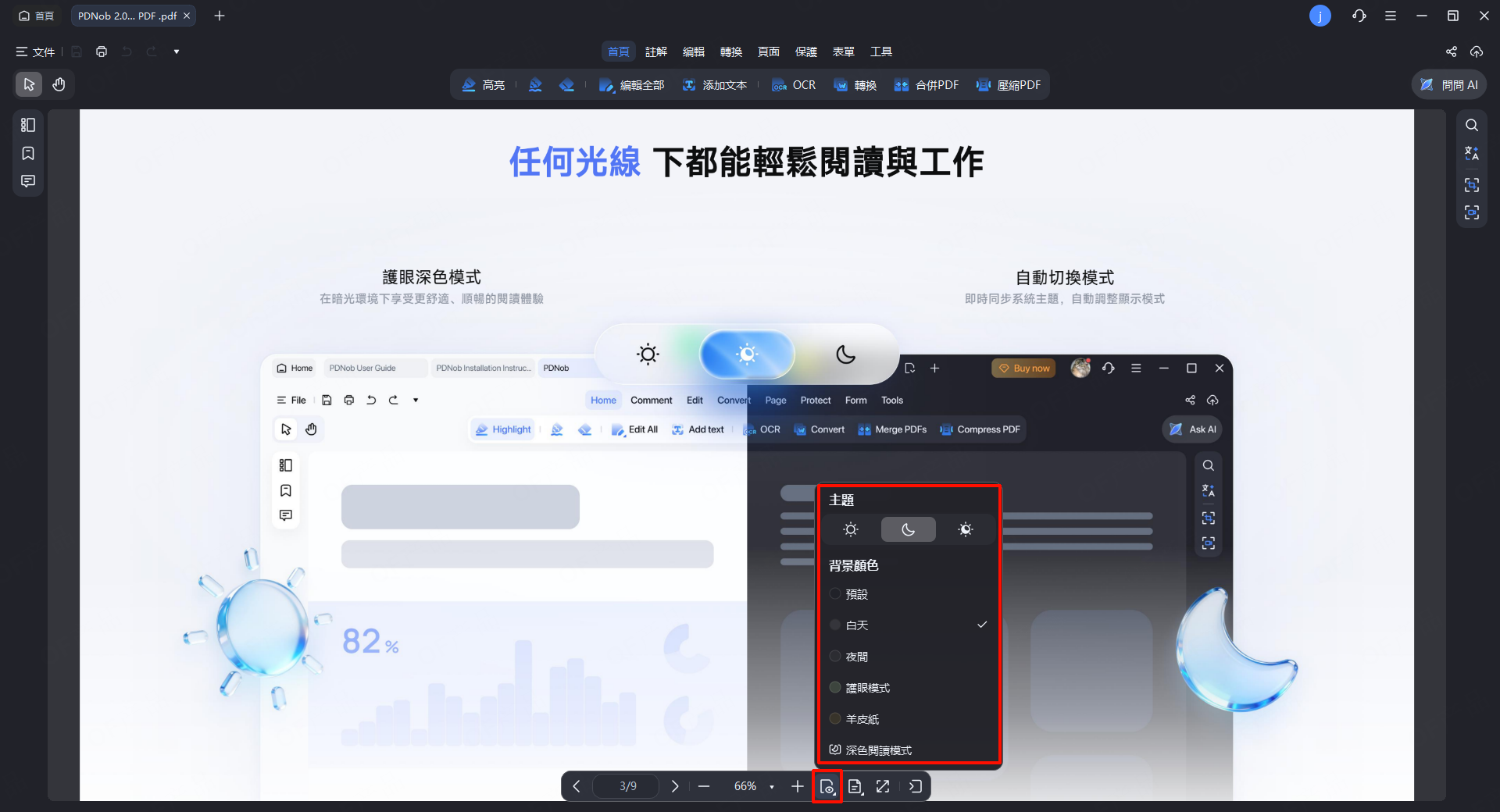This screenshot has height=812, width=1500.
Task: Open the page thumbnails panel in left sidebar
Action: (x=28, y=125)
